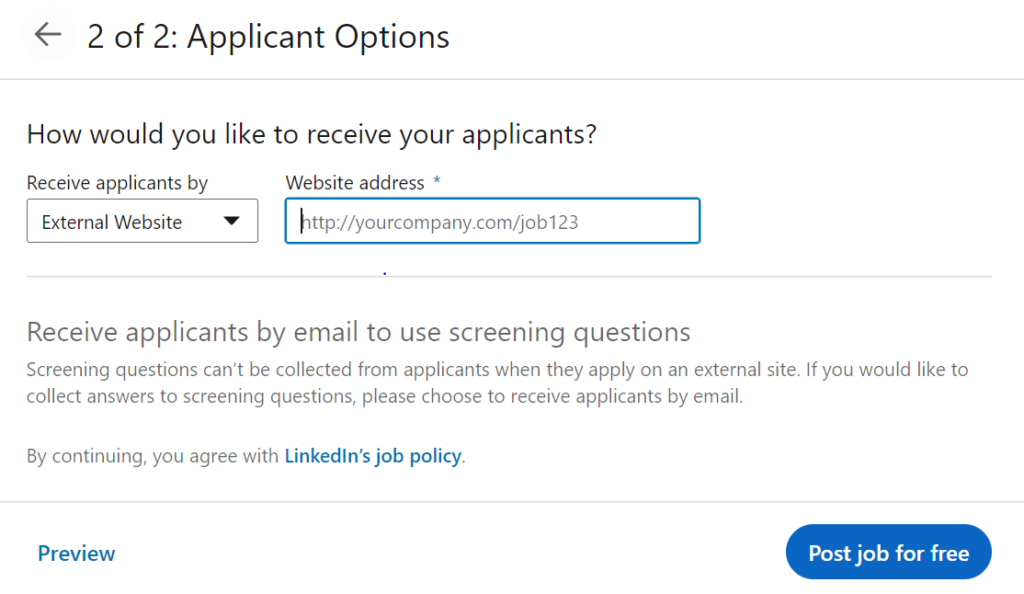Viewport: 1024px width, 594px height.
Task: Click the dropdown caret beside External Website
Action: tap(231, 221)
